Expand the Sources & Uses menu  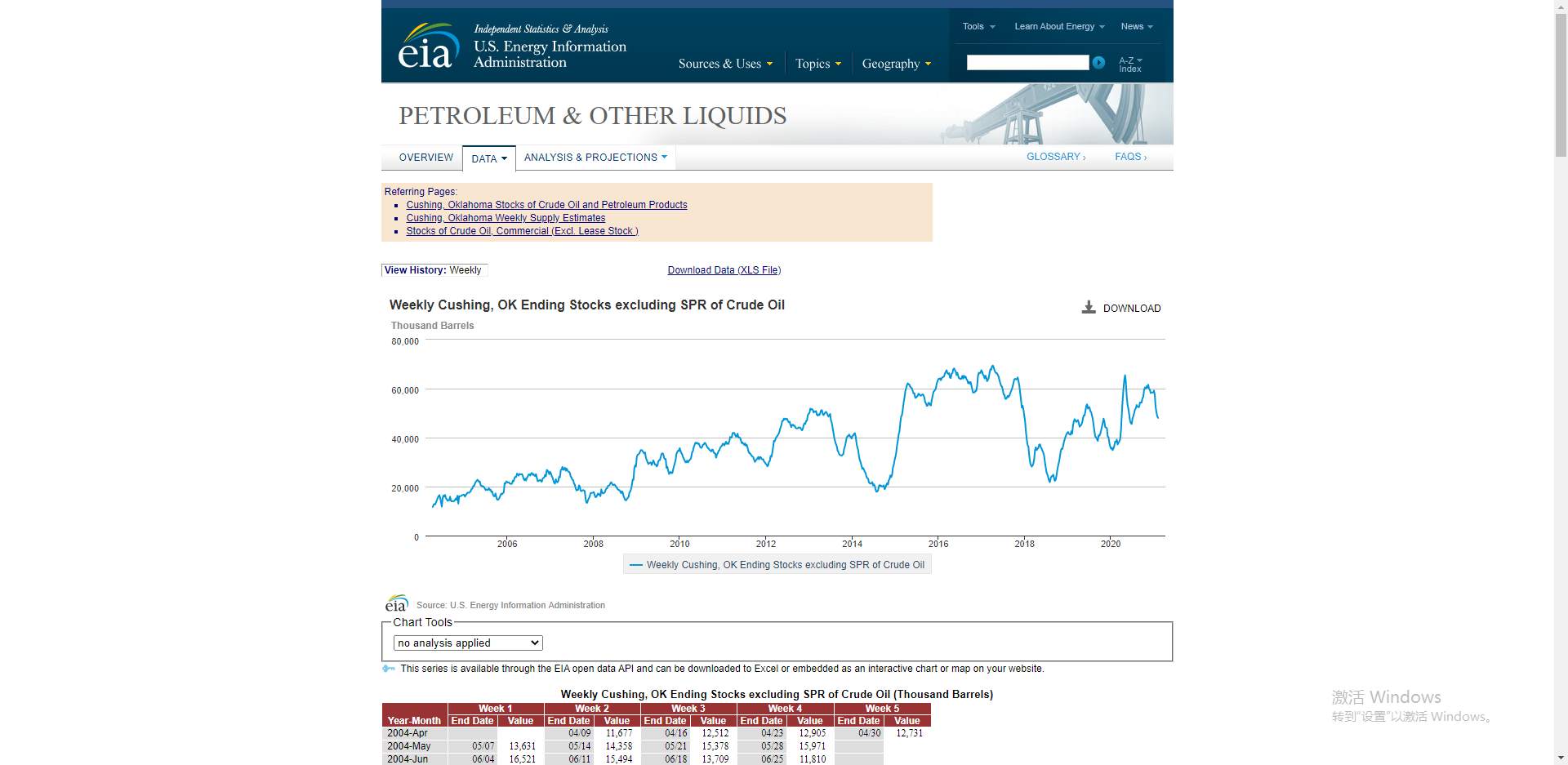pos(725,64)
